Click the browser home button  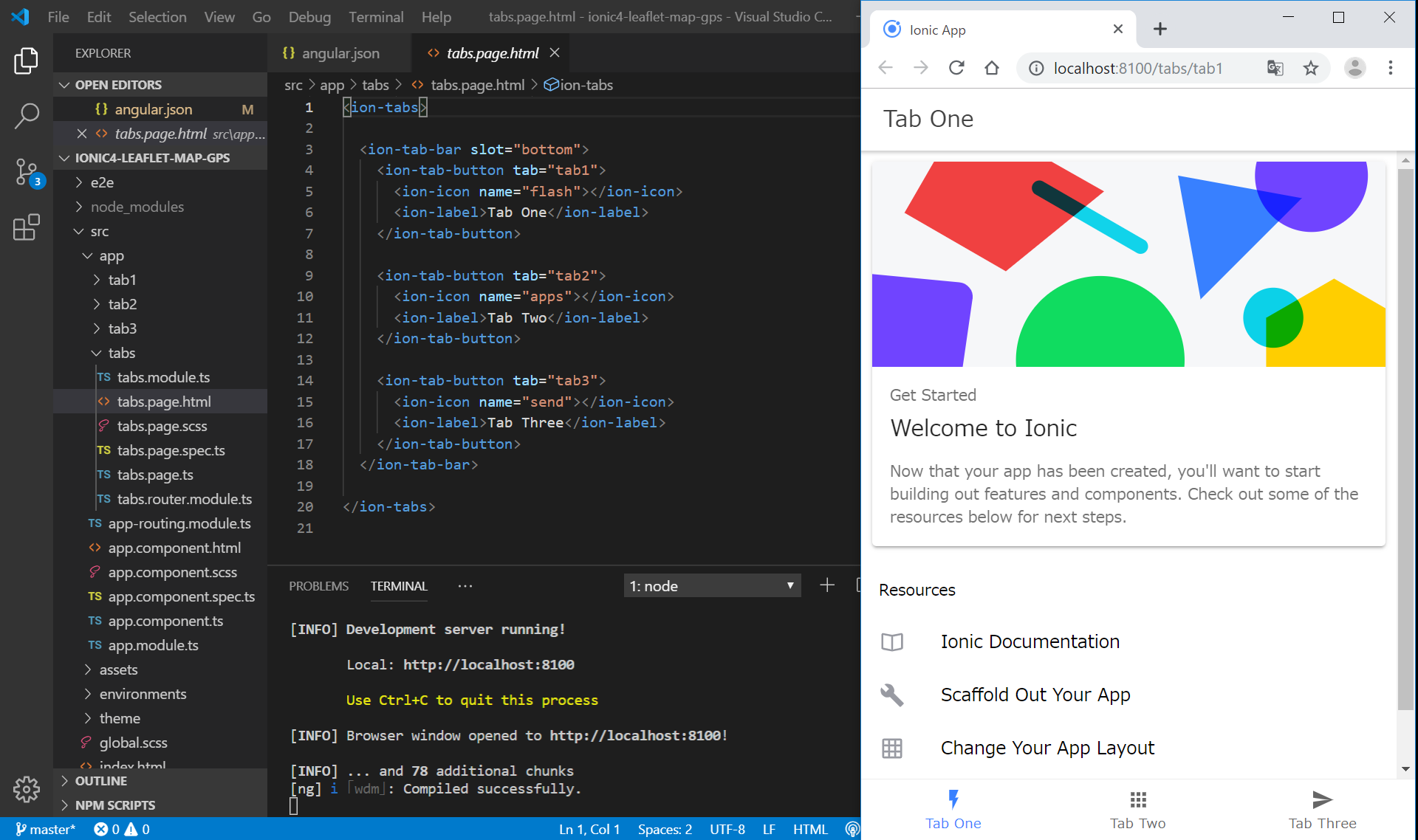[x=992, y=69]
